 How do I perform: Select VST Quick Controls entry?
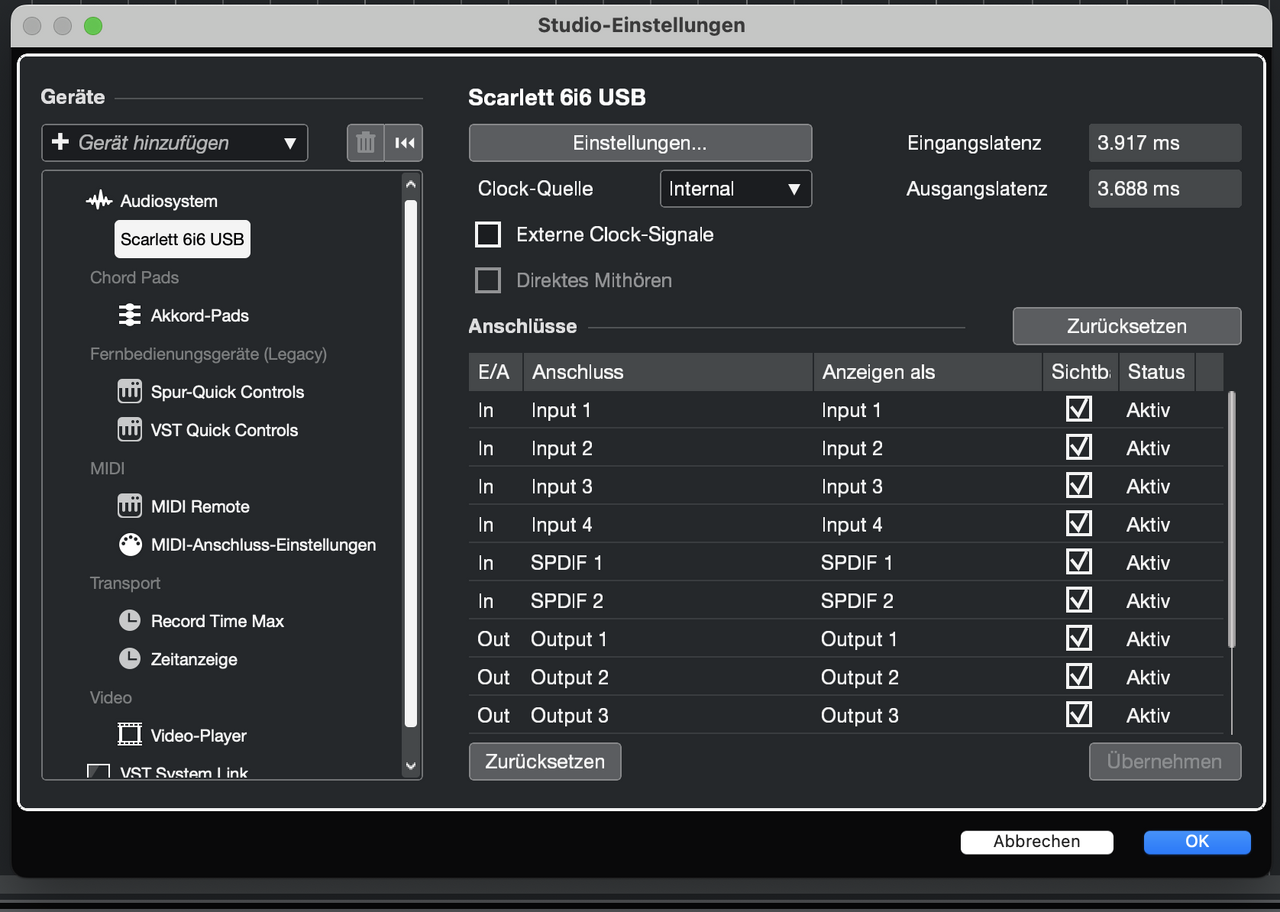point(224,430)
